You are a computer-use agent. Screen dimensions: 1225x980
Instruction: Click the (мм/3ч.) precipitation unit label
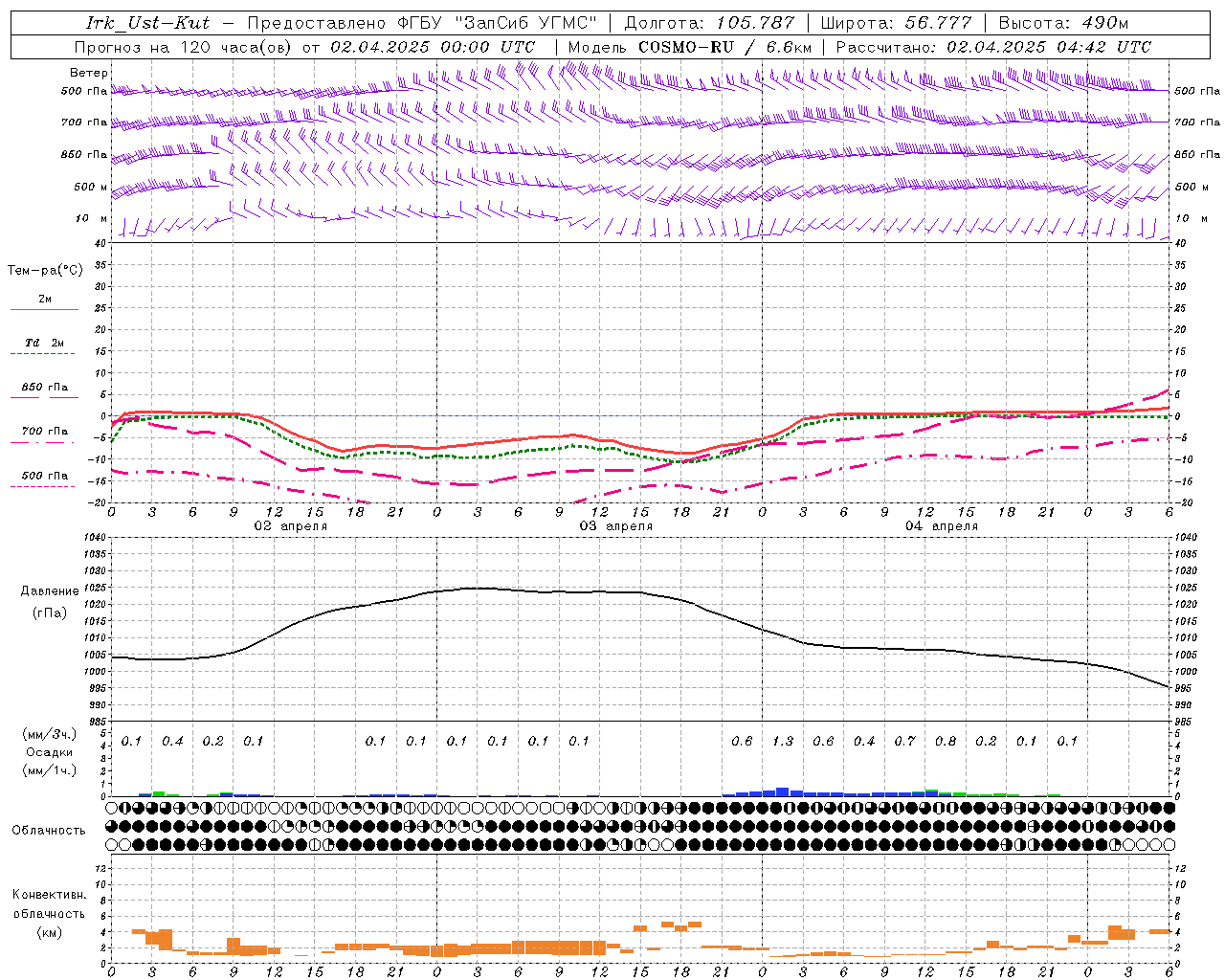[50, 735]
